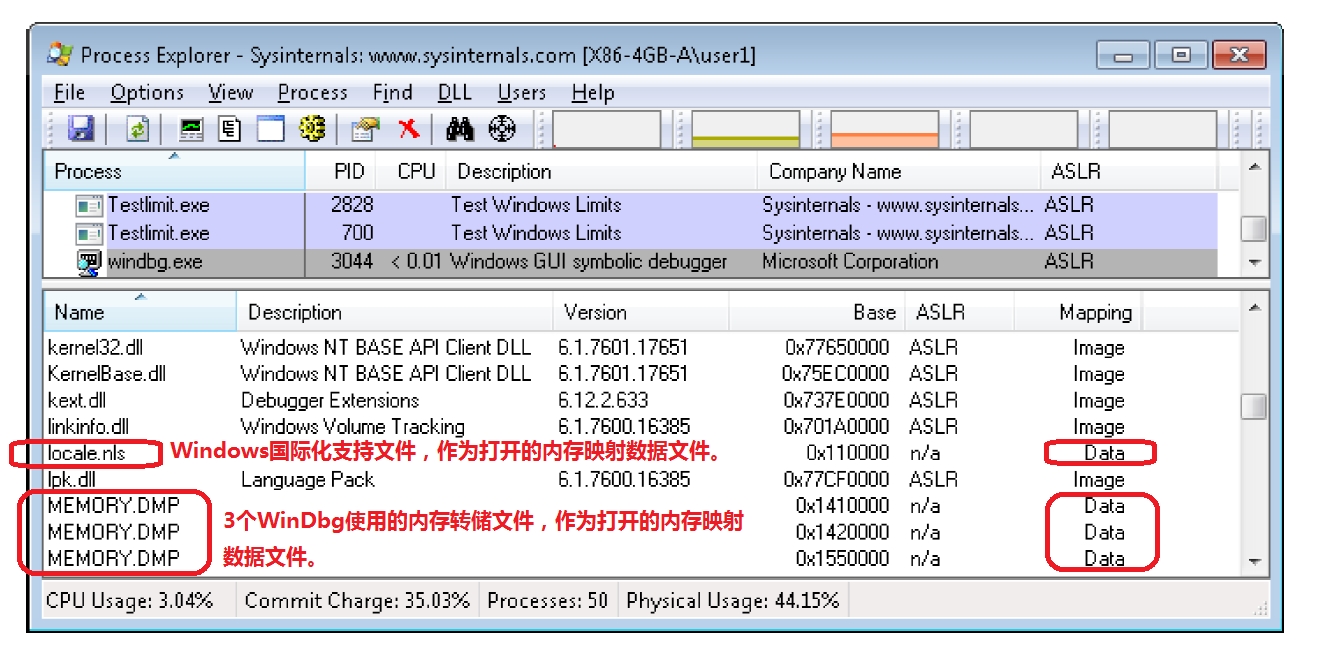The height and width of the screenshot is (649, 1317).
Task: Click the windbg.exe process icon
Action: coord(90,262)
